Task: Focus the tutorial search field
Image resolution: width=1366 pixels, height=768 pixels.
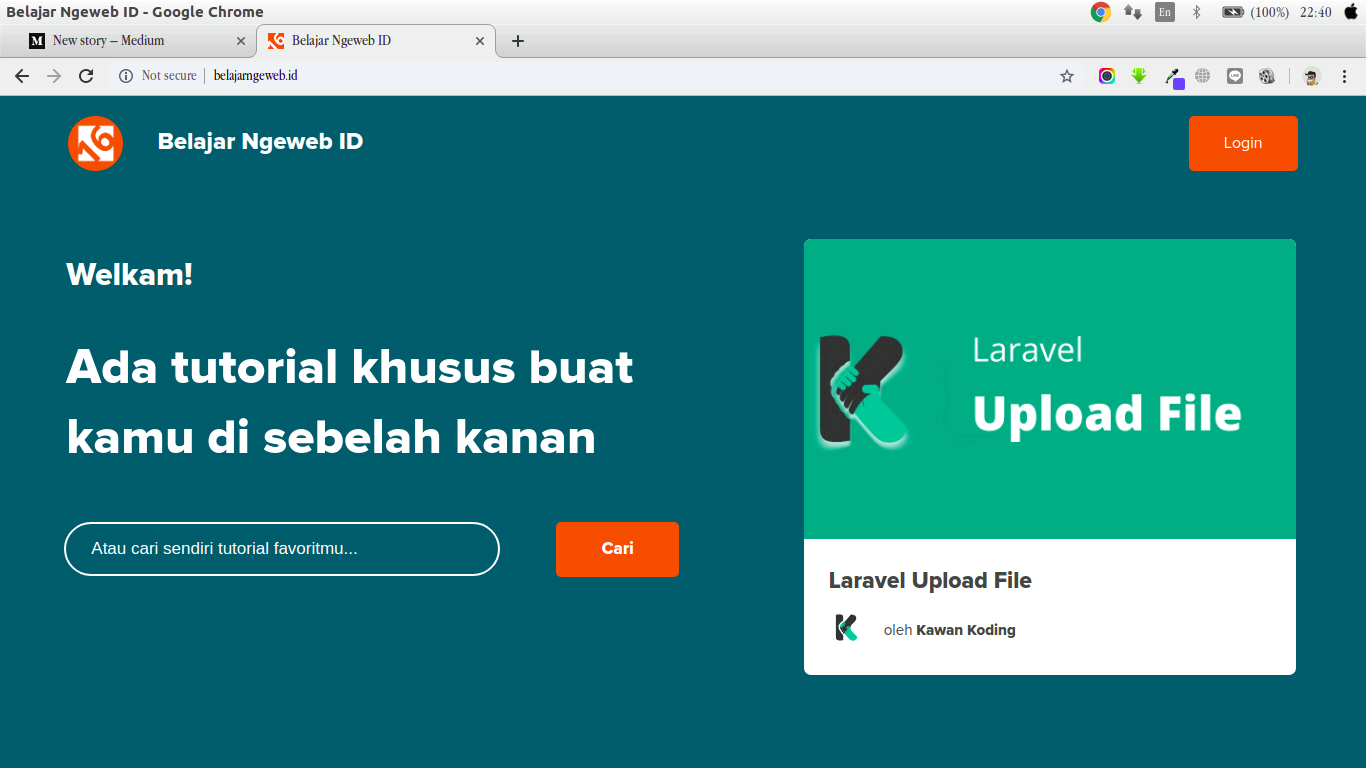Action: pyautogui.click(x=282, y=549)
